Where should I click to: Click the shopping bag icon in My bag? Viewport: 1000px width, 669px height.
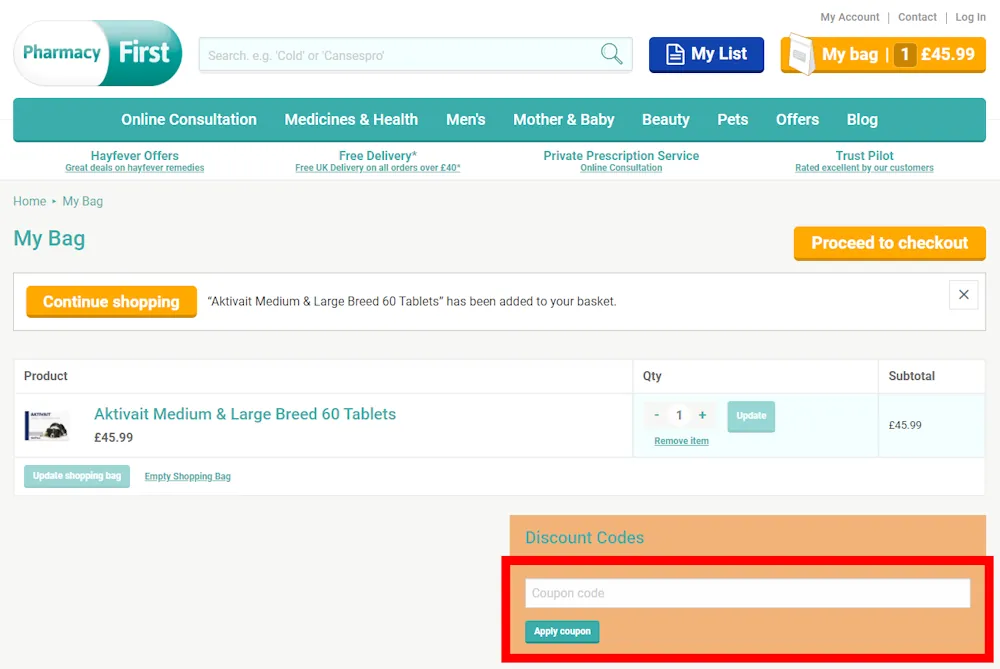[x=801, y=55]
